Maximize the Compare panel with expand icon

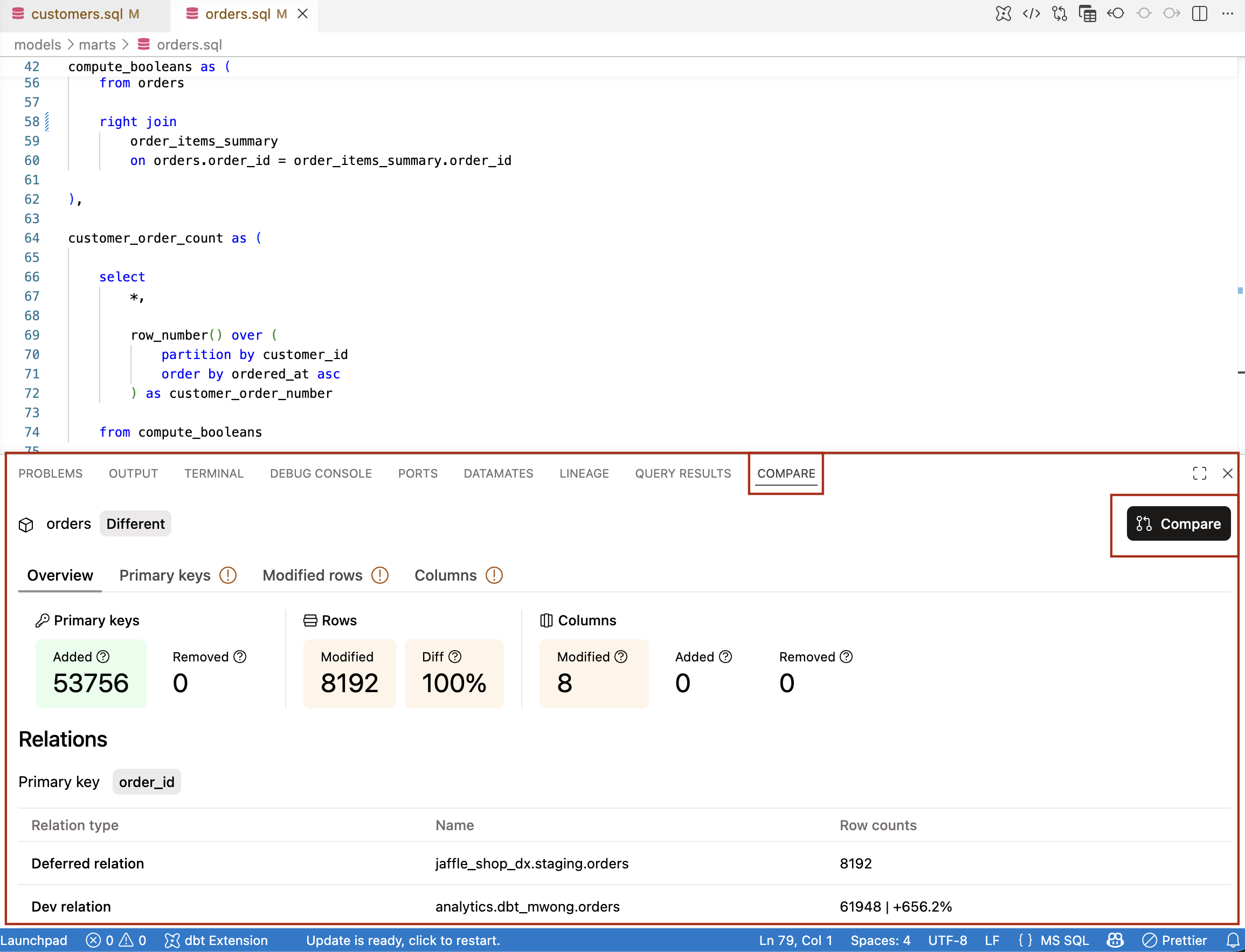click(1200, 474)
